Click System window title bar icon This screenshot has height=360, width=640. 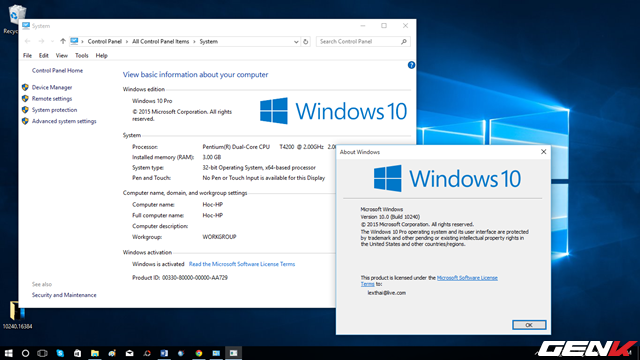pyautogui.click(x=26, y=26)
